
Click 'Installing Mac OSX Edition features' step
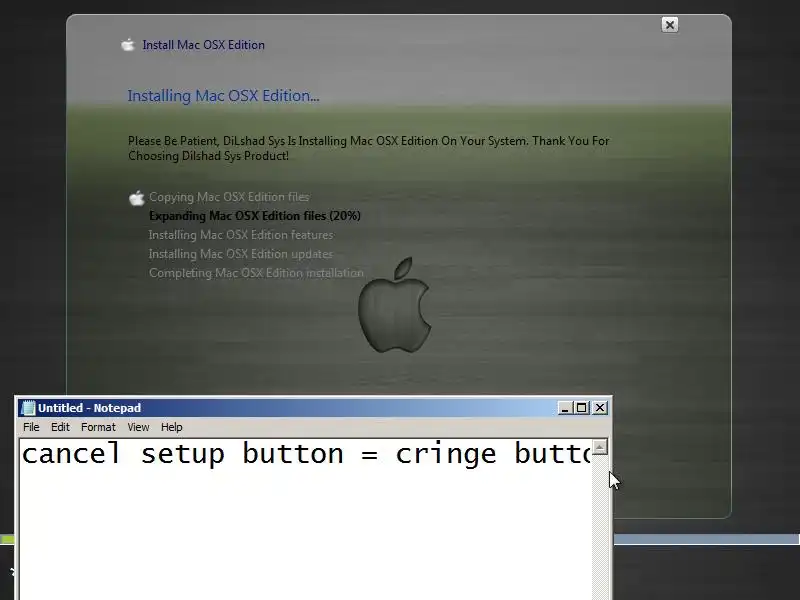(241, 235)
